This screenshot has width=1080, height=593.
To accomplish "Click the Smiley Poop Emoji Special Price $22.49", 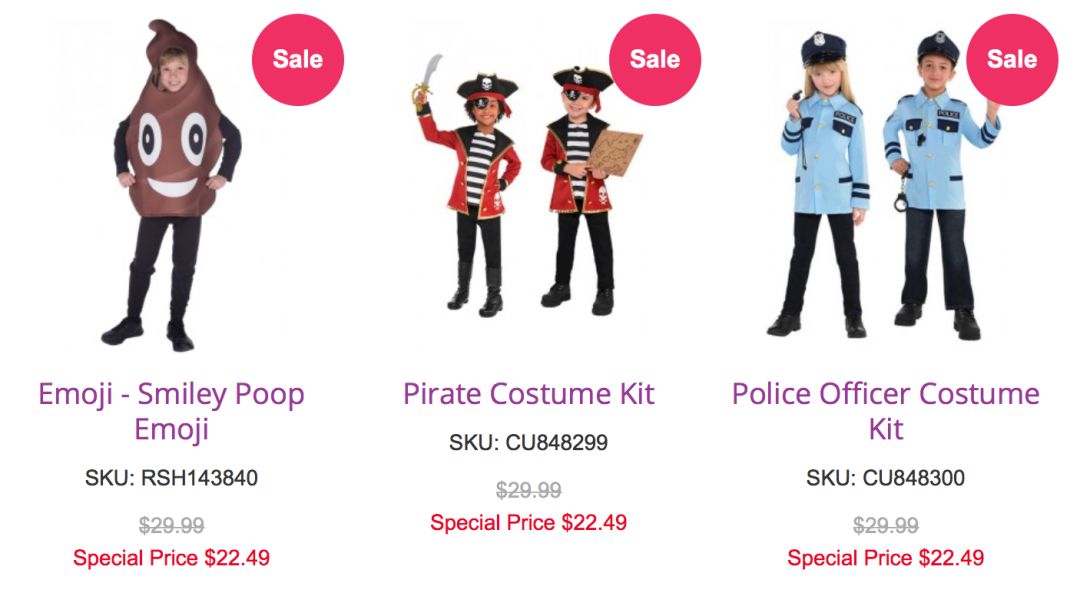I will point(171,558).
